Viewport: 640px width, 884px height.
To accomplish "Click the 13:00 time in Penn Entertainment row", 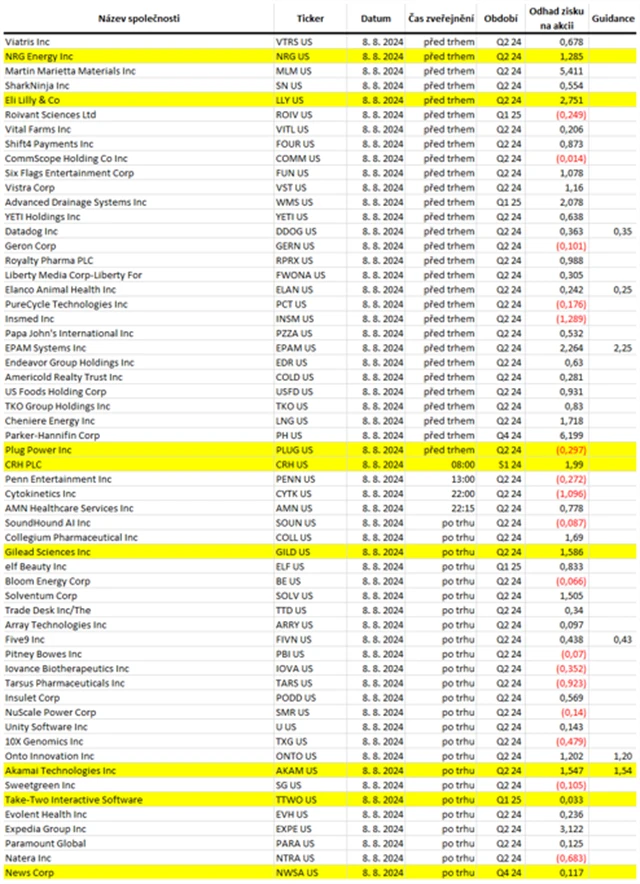I will [443, 479].
